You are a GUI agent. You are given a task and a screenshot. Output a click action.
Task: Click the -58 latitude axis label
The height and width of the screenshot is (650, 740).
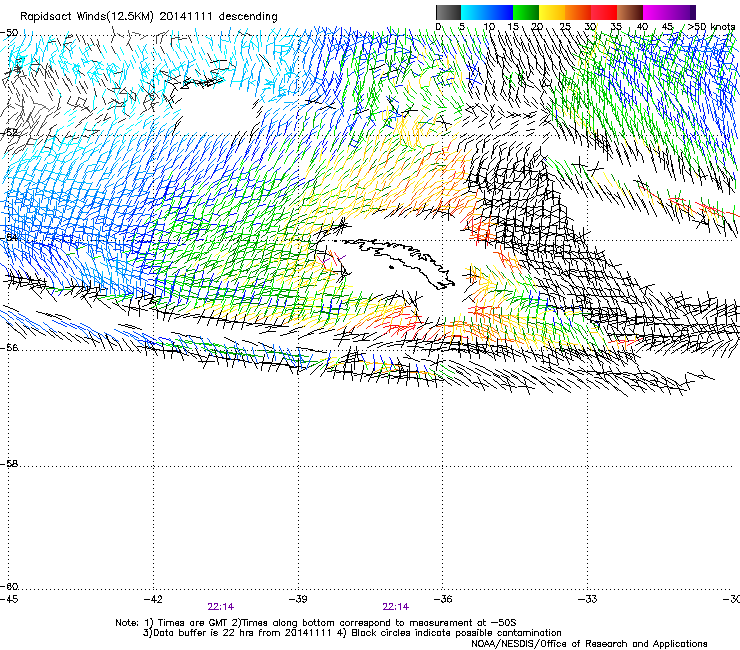(9, 464)
